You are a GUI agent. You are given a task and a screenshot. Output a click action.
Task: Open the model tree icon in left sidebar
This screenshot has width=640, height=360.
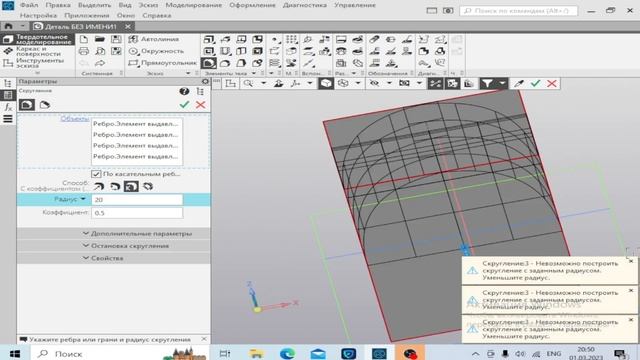coord(8,83)
